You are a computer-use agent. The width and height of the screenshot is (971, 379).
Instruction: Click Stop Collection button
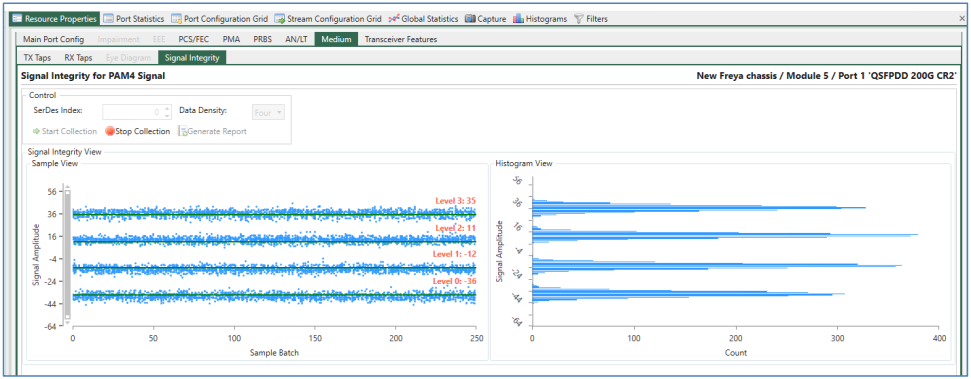[x=137, y=131]
